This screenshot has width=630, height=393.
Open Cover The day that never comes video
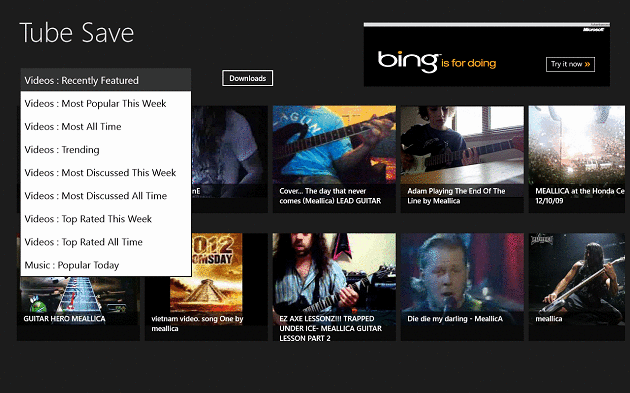pos(334,159)
